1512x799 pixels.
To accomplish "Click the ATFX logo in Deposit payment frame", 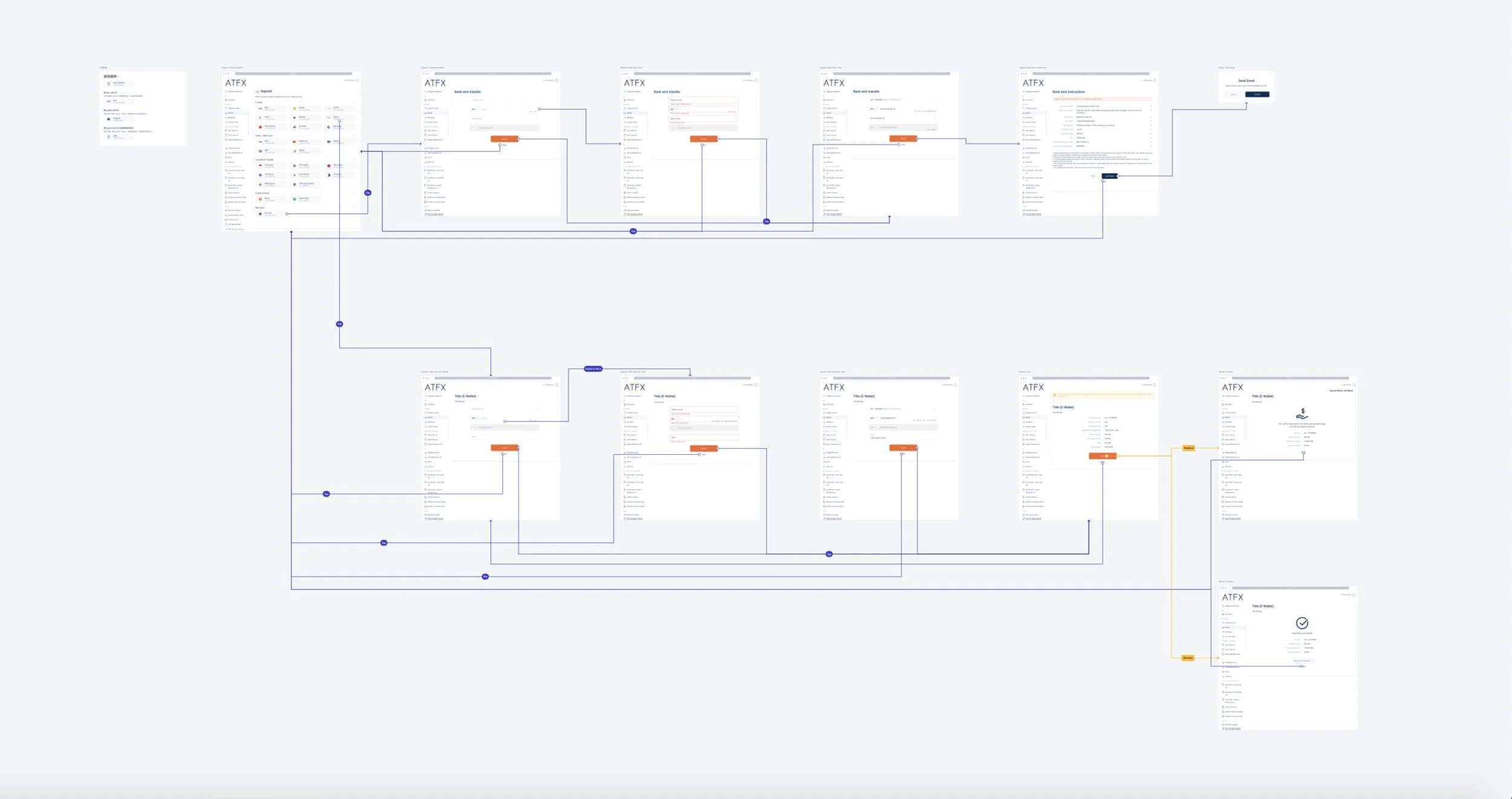I will pos(235,83).
